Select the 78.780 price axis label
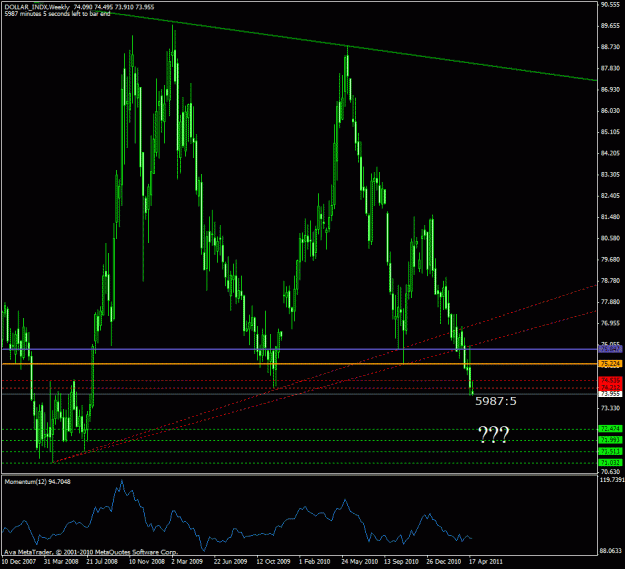625x569 pixels. coord(610,281)
